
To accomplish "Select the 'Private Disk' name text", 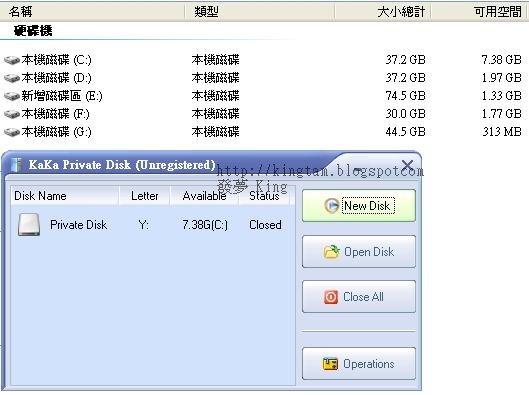I will [x=79, y=225].
